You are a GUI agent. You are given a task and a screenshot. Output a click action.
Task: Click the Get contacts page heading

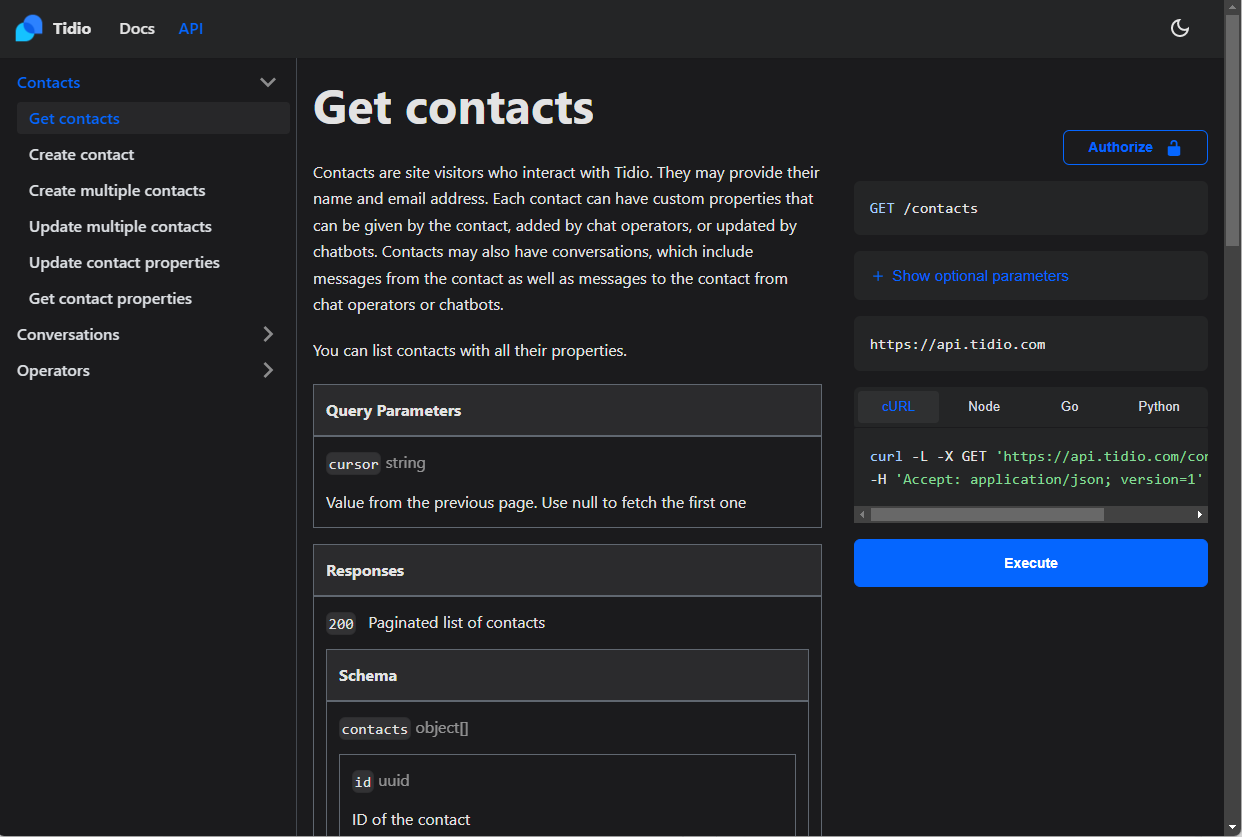point(454,107)
